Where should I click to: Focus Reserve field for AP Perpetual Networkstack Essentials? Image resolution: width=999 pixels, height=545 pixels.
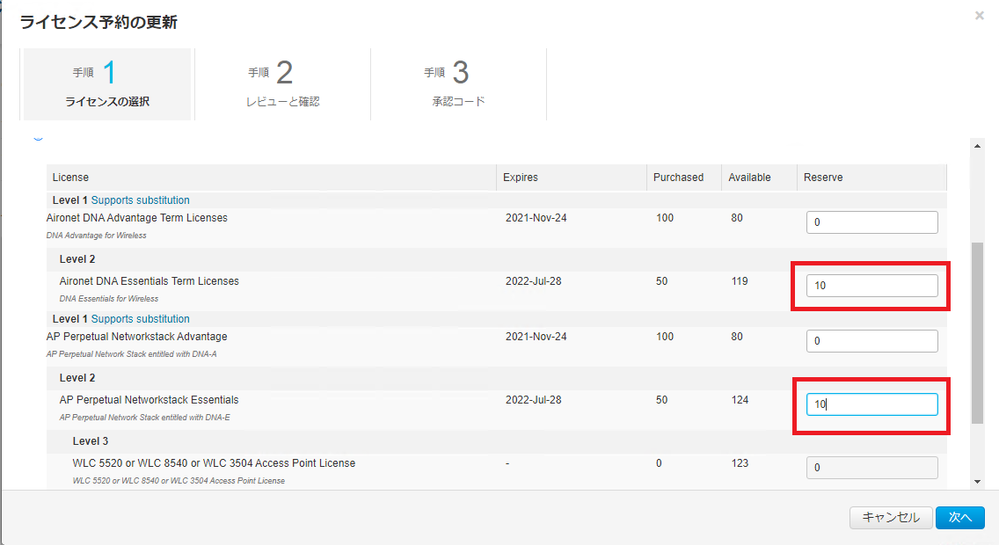tap(872, 404)
